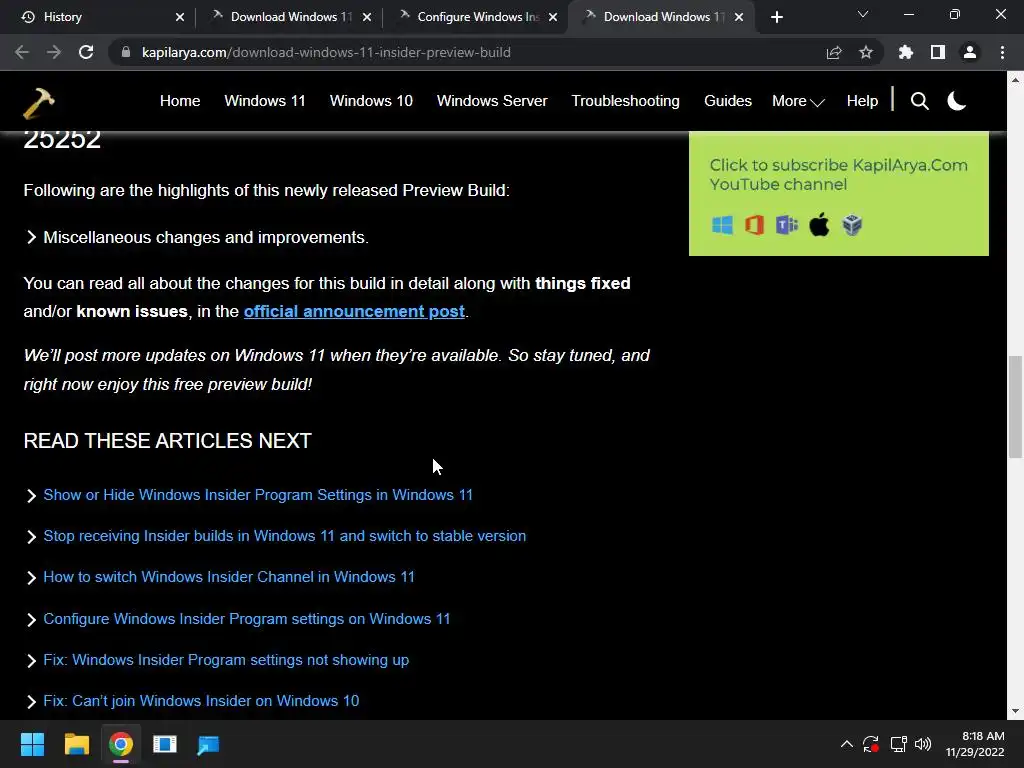Open the remote desktop app in taskbar

click(208, 744)
